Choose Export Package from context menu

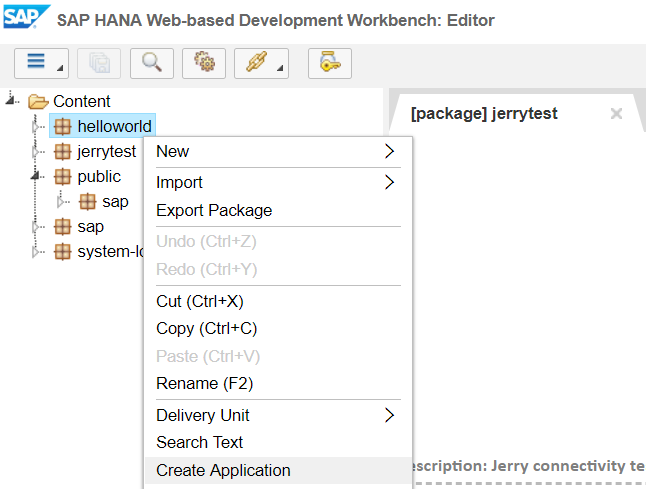tap(214, 210)
